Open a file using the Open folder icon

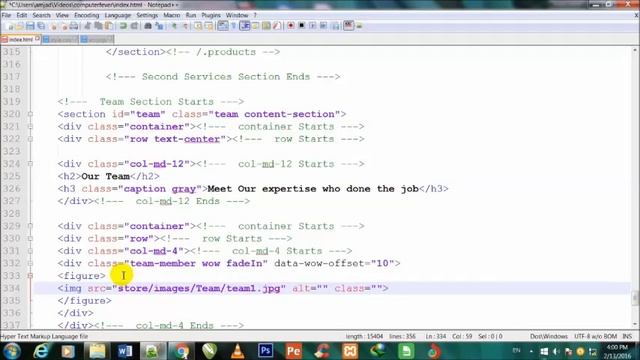tap(20, 26)
